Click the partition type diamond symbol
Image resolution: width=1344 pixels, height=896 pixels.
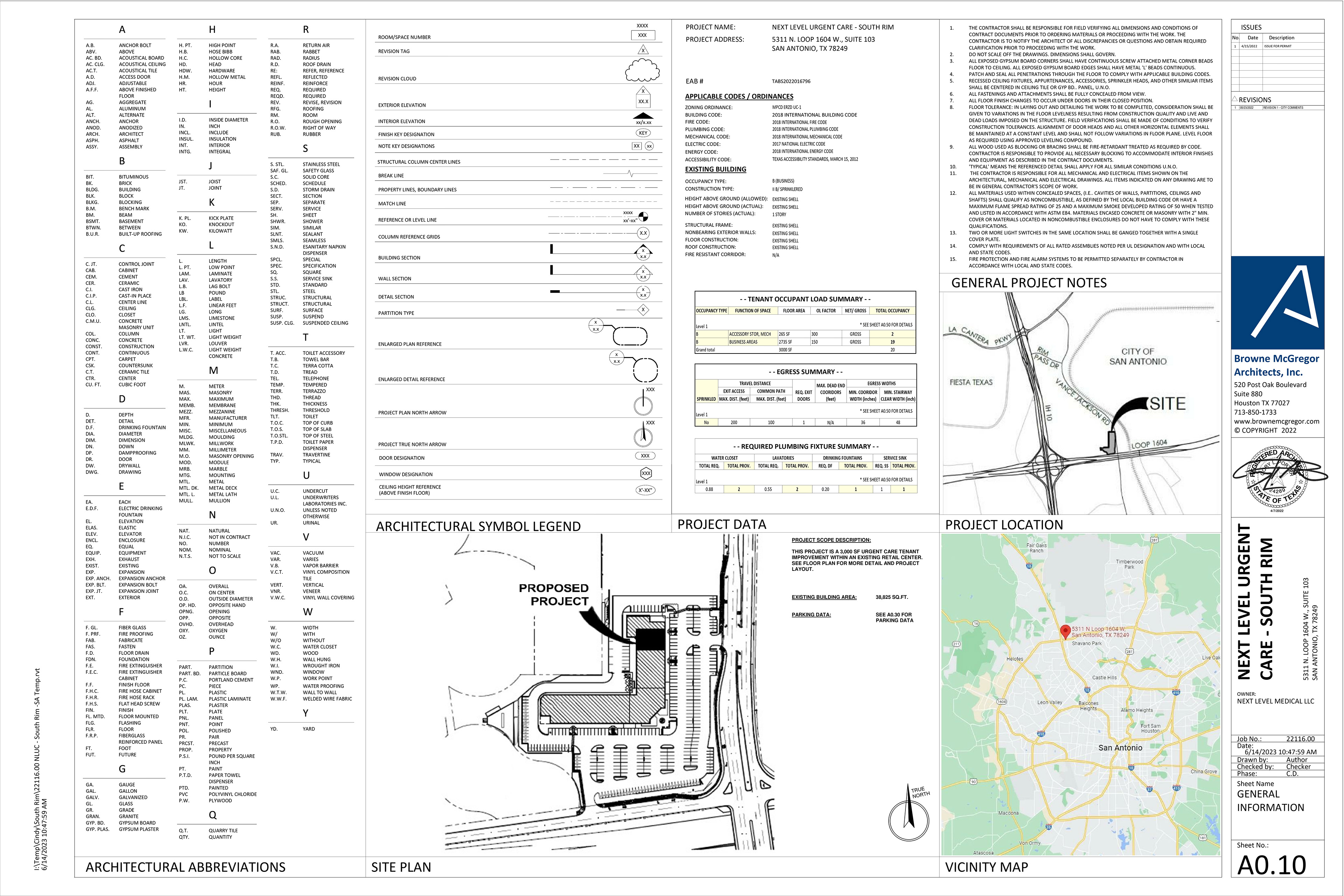click(x=643, y=310)
